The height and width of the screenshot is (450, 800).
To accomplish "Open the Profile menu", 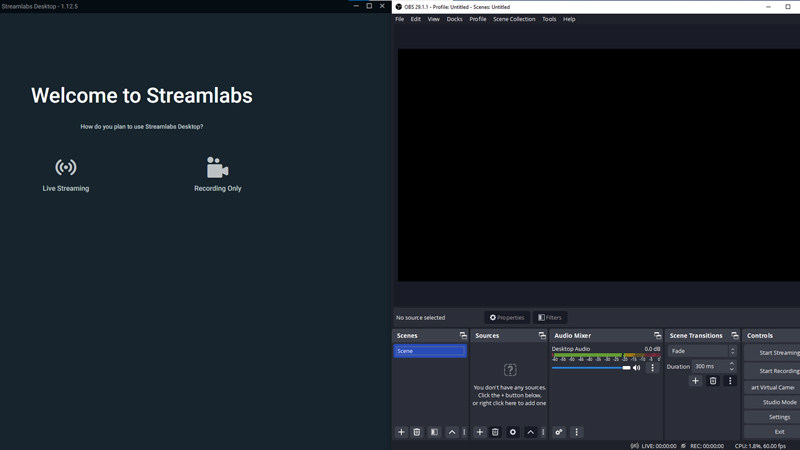I will coord(478,19).
